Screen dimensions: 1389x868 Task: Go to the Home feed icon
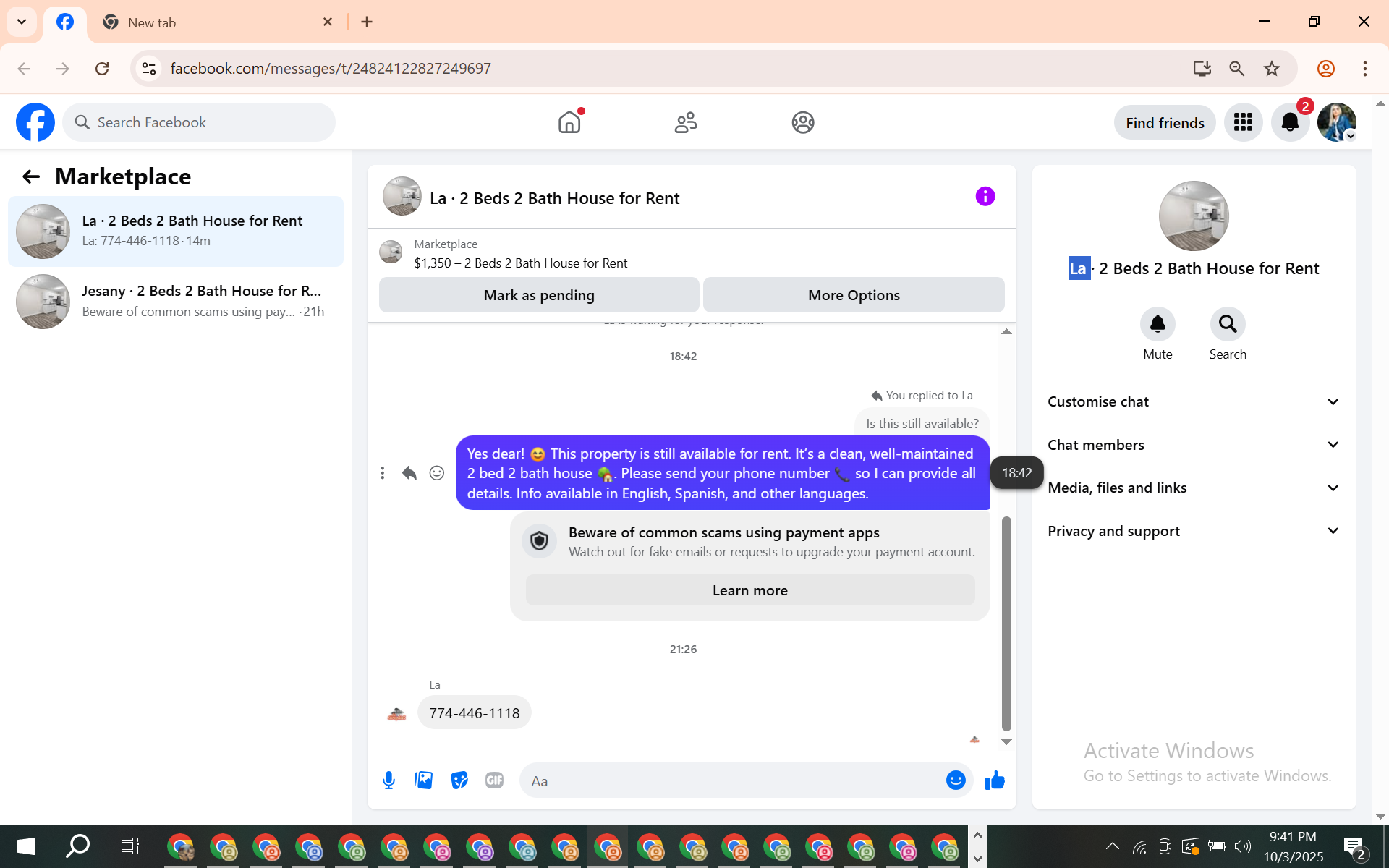pyautogui.click(x=569, y=122)
